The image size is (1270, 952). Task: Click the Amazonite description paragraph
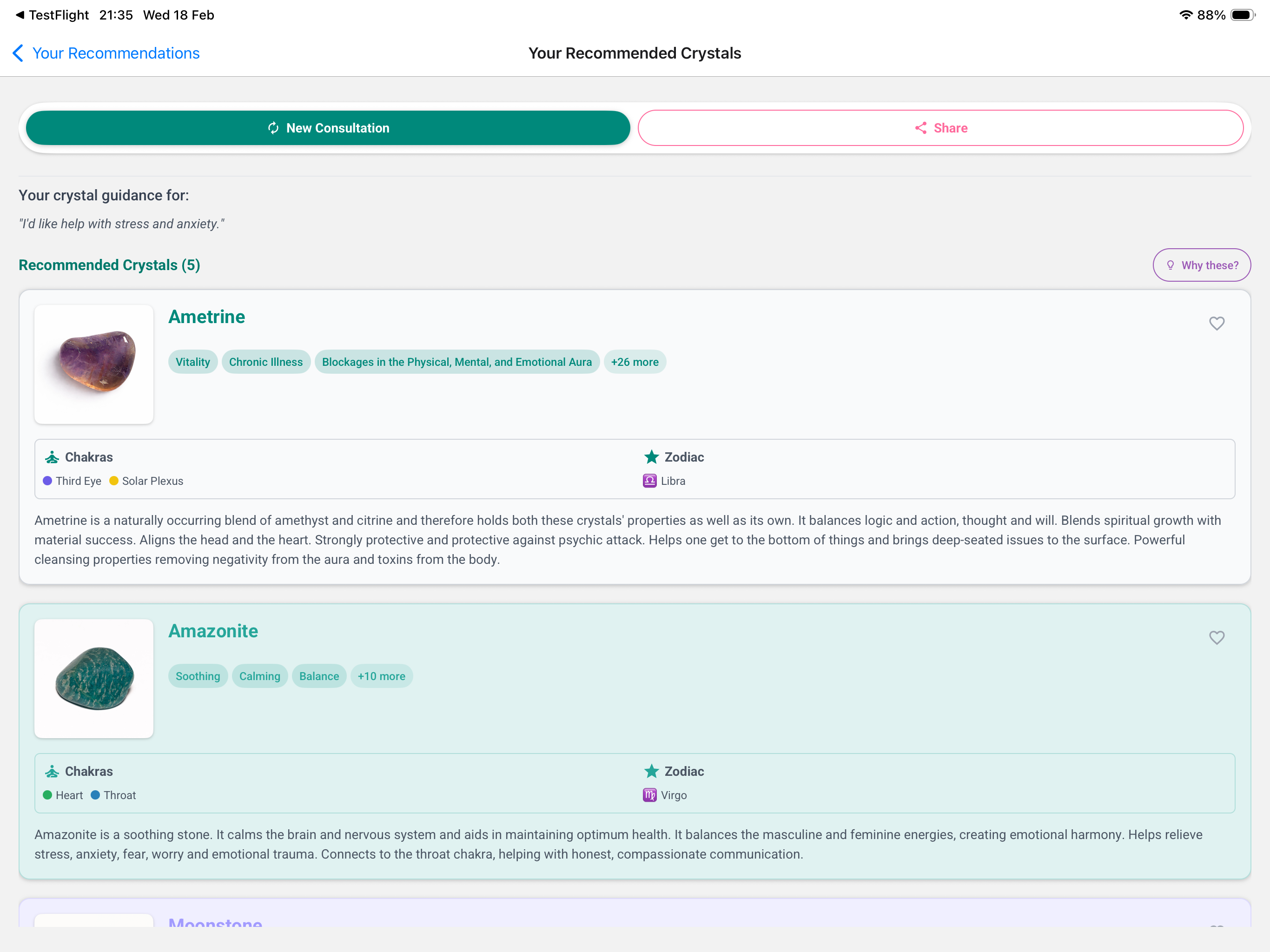618,844
